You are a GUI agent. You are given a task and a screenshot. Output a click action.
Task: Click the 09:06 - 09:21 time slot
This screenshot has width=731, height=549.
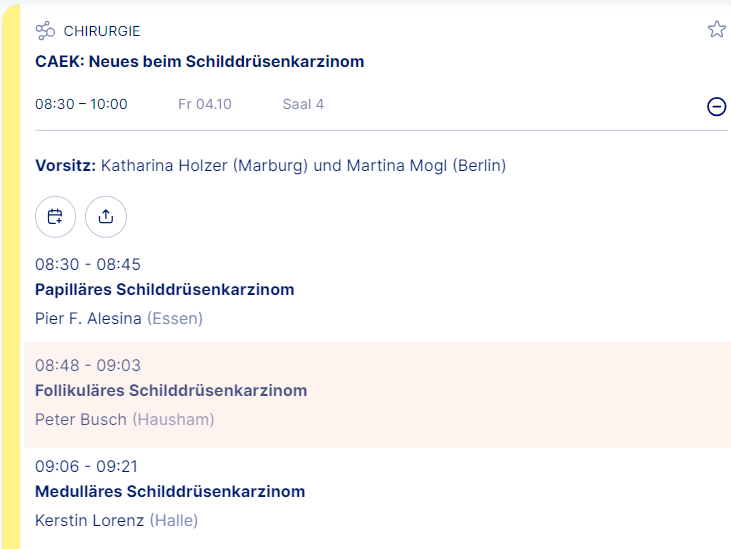[x=87, y=466]
